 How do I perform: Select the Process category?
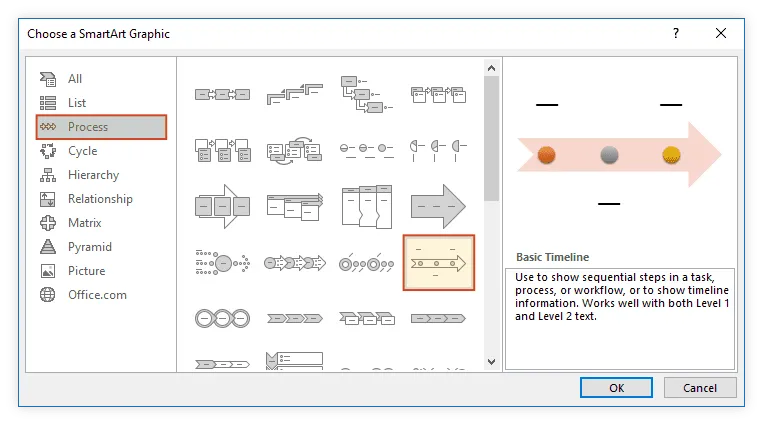(88, 127)
